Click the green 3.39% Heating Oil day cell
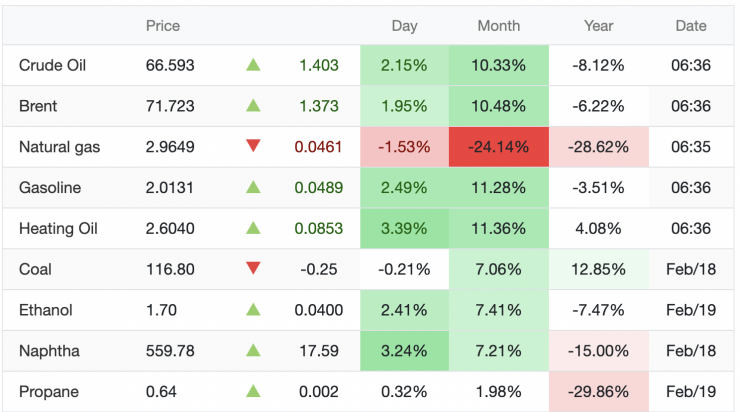This screenshot has height=412, width=740. [404, 229]
